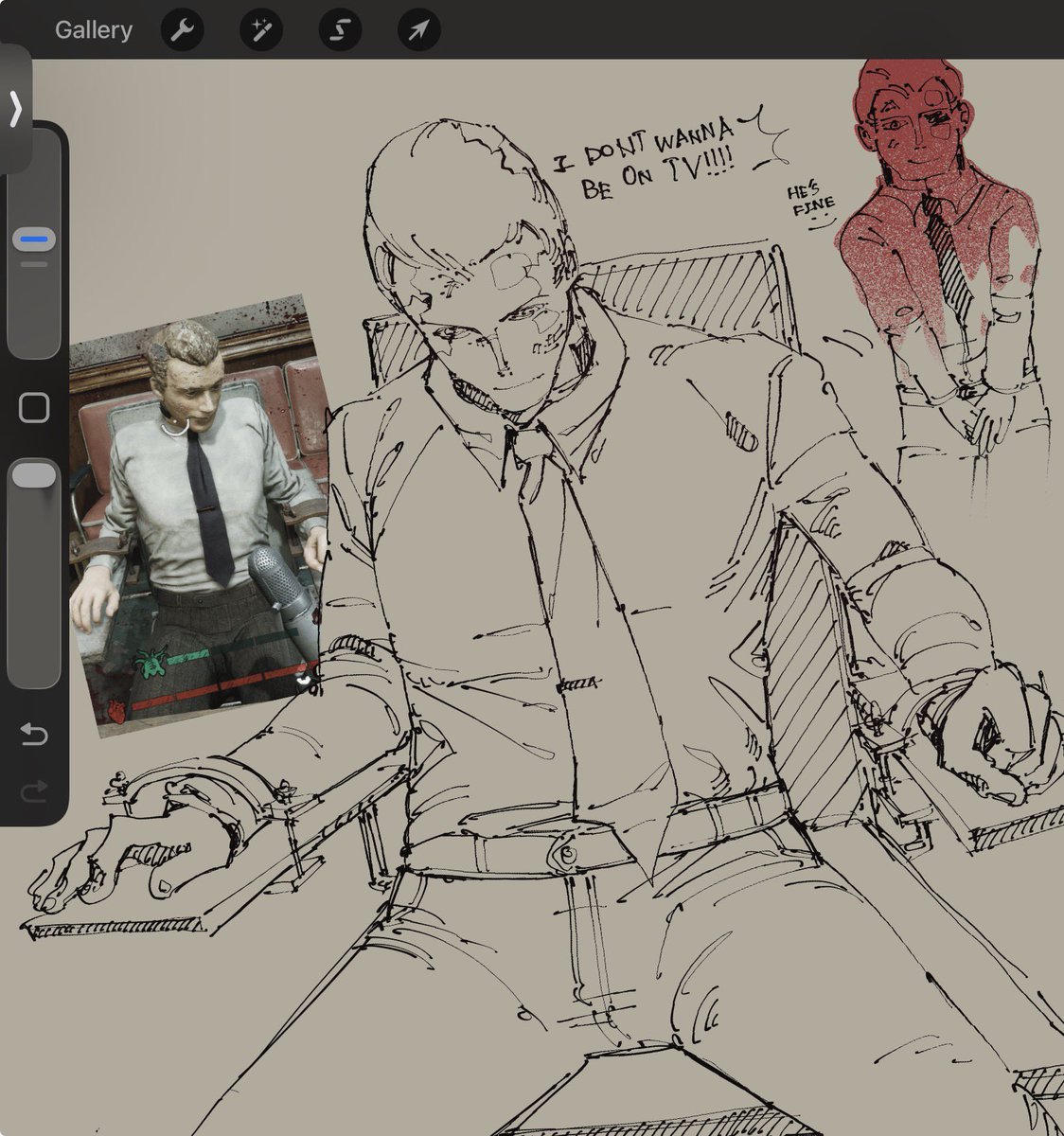Adjust the brush opacity slider handle
1064x1136 pixels.
34,475
